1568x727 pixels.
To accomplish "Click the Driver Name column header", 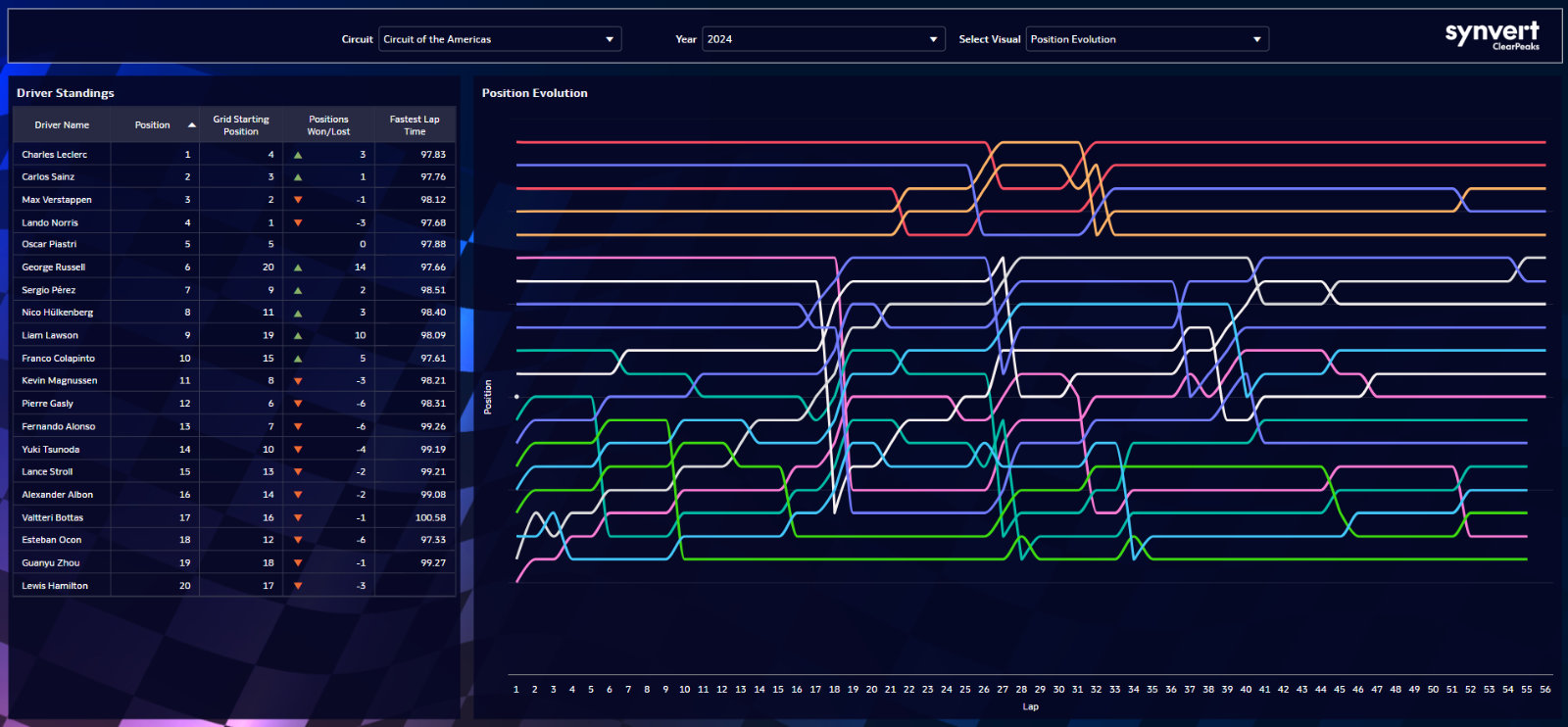I will click(62, 125).
